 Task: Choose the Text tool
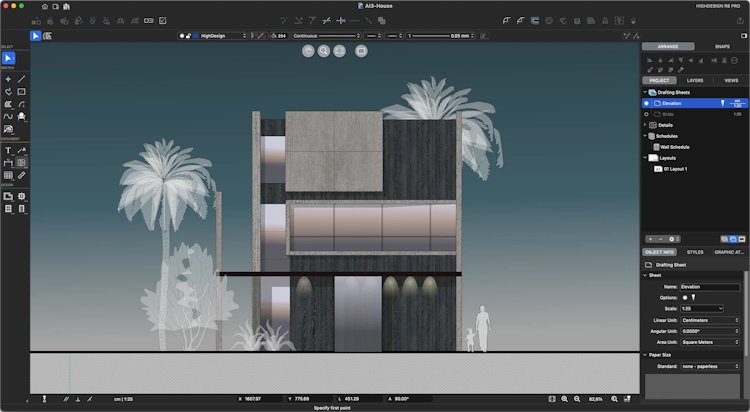[8, 150]
